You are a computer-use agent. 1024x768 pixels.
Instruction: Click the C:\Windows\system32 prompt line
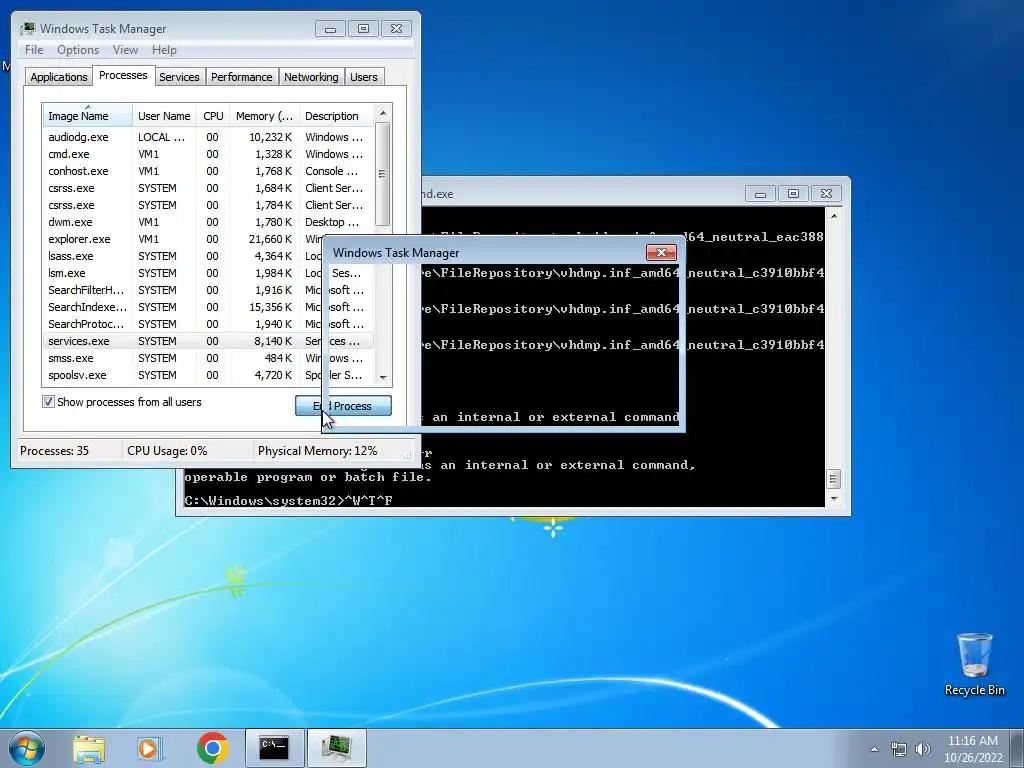pyautogui.click(x=288, y=501)
